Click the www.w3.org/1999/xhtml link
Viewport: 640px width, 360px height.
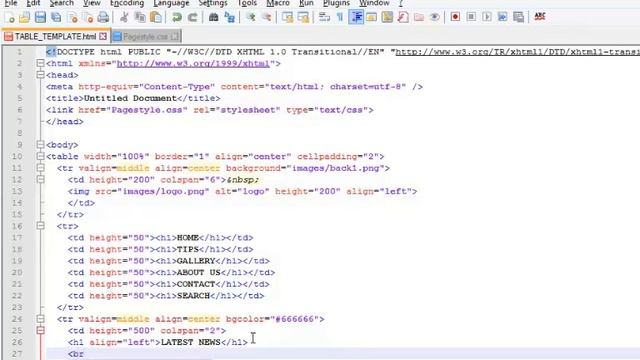pos(193,64)
